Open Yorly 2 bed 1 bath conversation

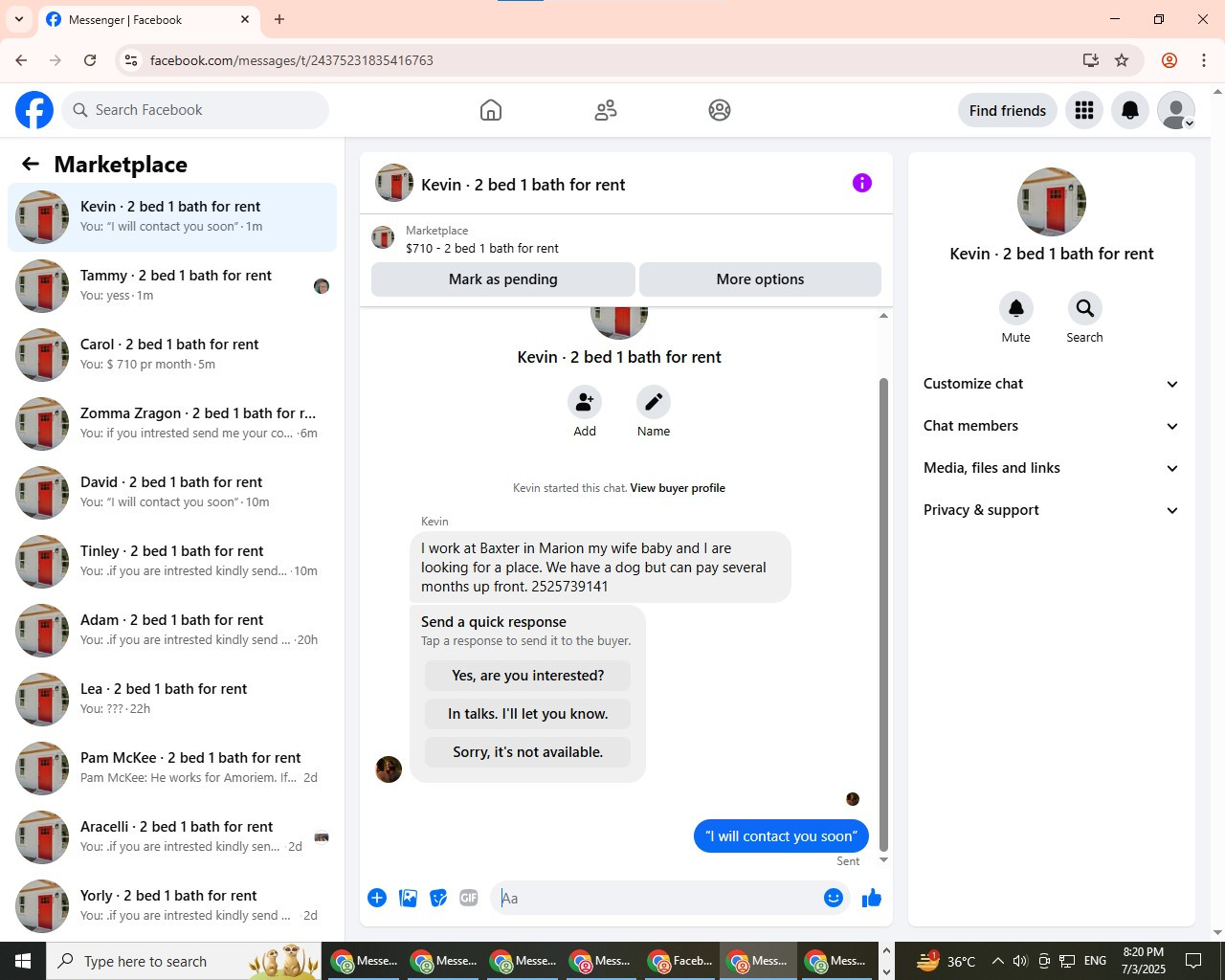[x=172, y=906]
